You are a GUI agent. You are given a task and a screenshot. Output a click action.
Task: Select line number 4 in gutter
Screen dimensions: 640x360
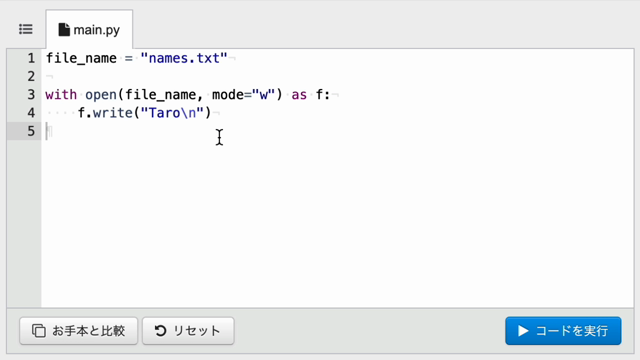pos(31,113)
